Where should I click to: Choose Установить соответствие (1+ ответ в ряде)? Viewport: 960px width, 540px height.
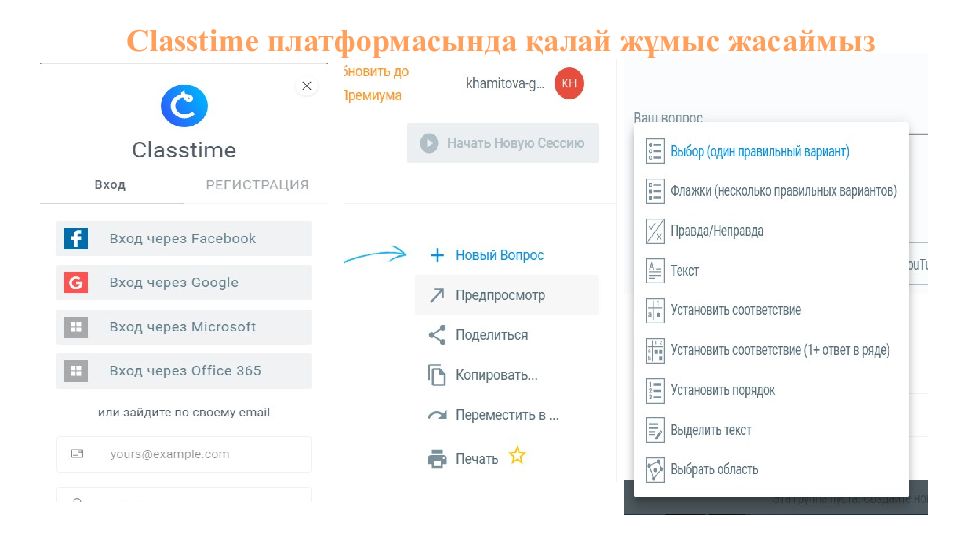(779, 350)
